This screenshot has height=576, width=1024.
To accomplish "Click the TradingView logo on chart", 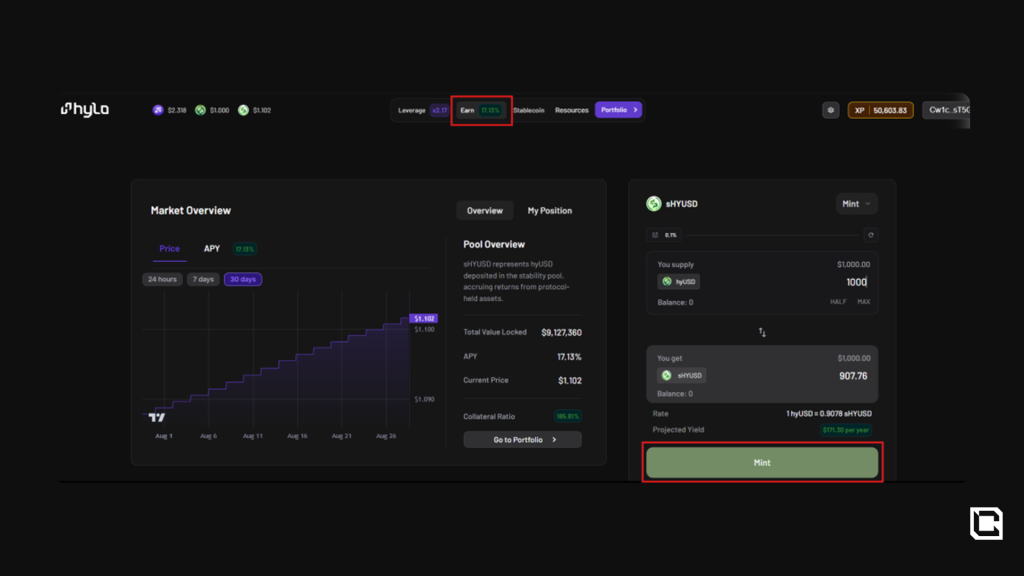I will coord(156,417).
